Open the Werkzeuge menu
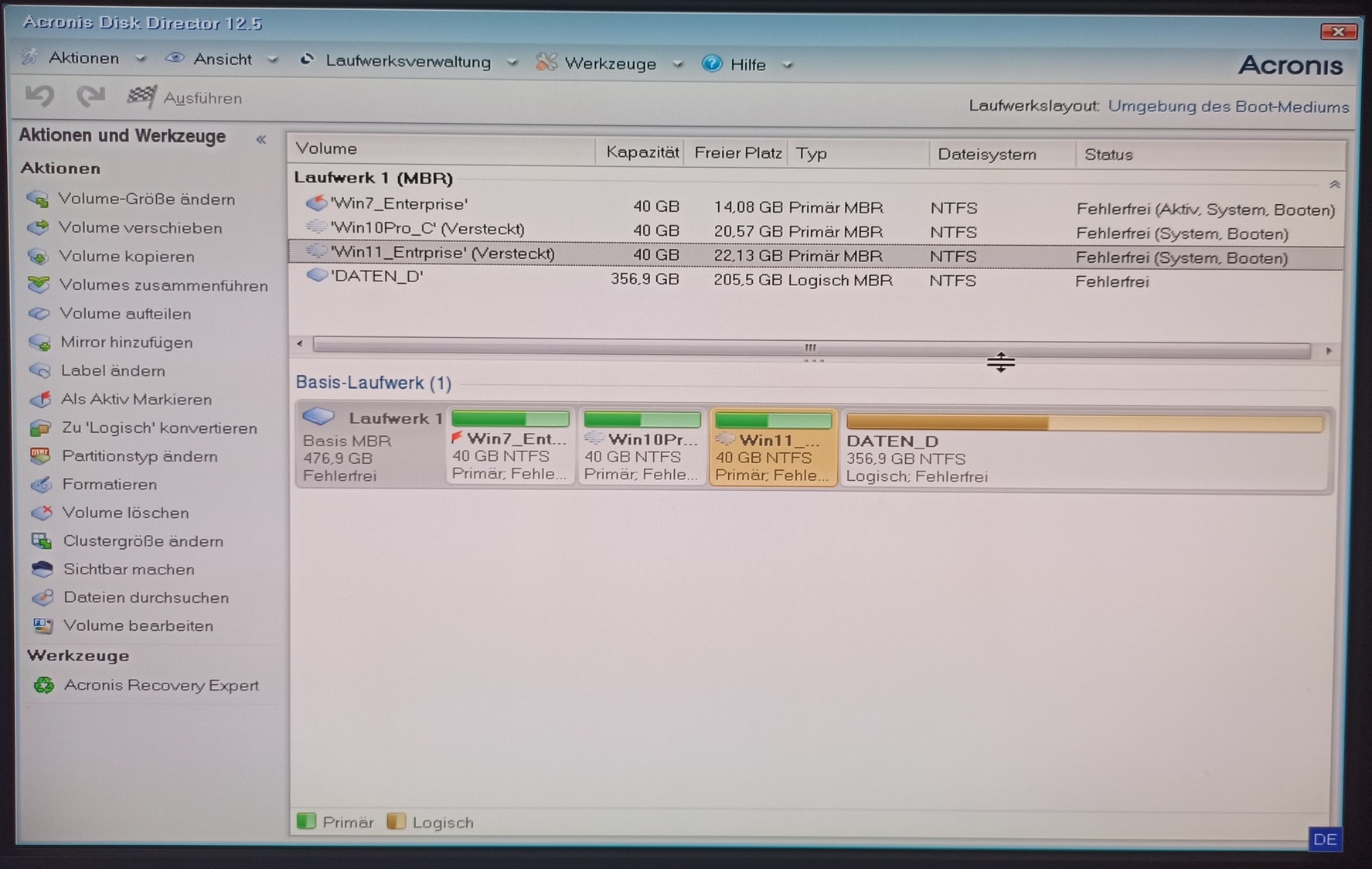 (610, 63)
